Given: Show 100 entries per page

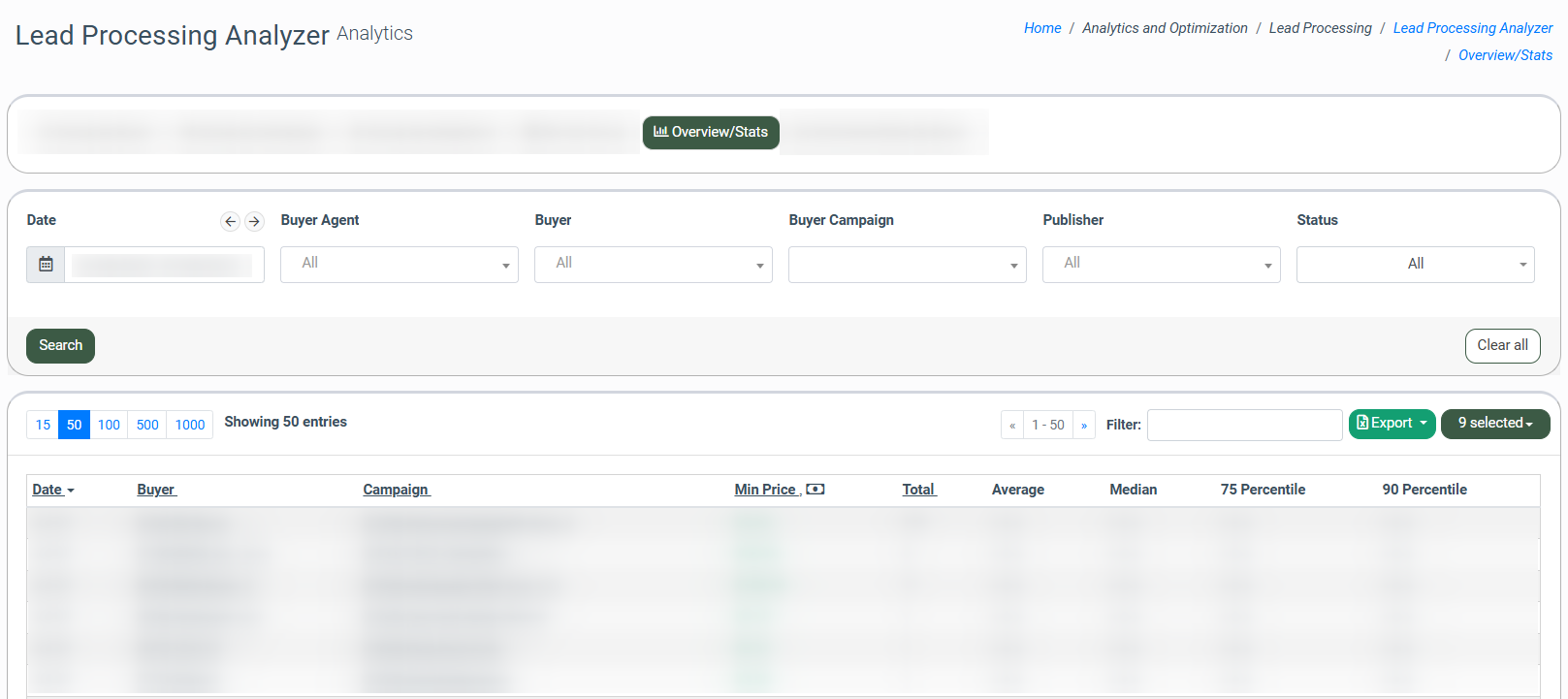Looking at the screenshot, I should (109, 425).
